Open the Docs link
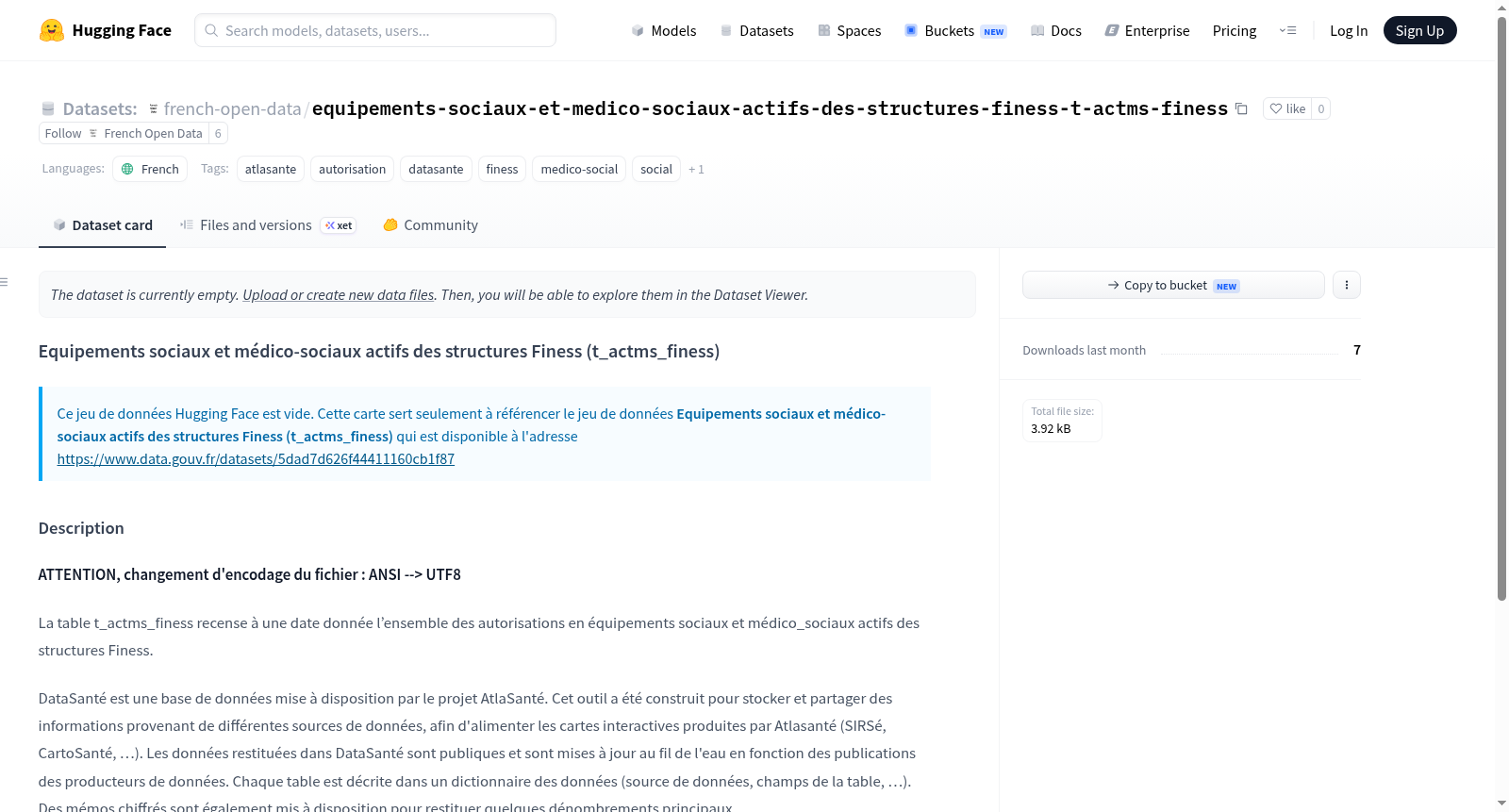1509x812 pixels. click(x=1056, y=30)
